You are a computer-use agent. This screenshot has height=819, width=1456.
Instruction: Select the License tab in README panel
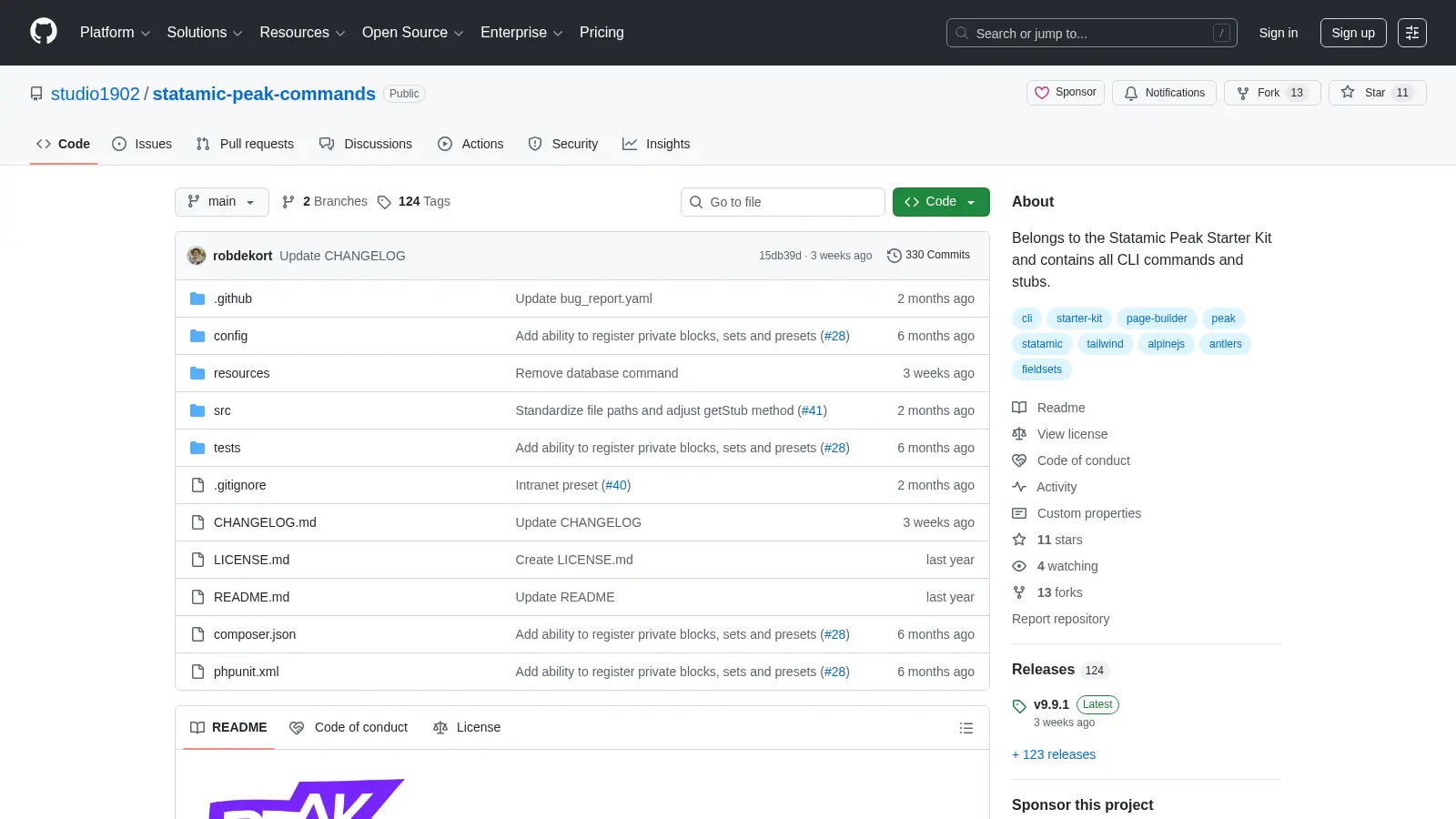pyautogui.click(x=467, y=728)
